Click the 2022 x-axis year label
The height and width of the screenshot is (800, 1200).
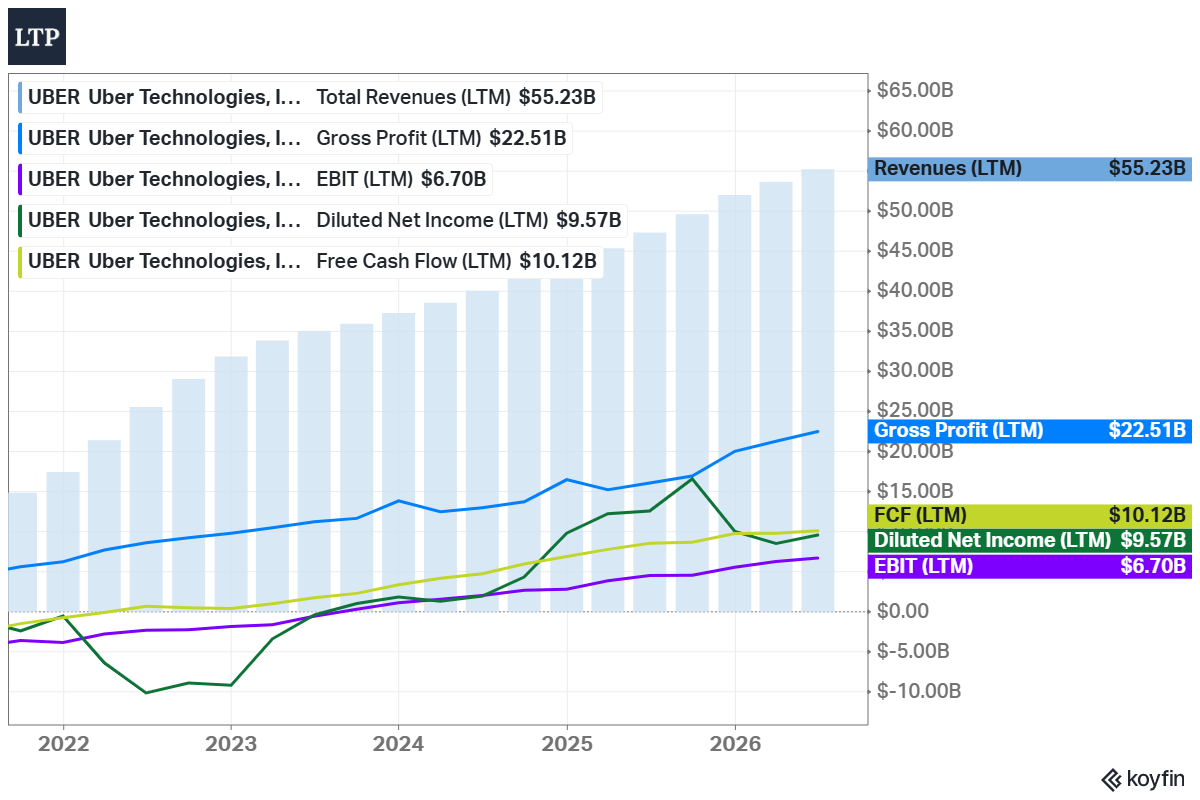63,745
